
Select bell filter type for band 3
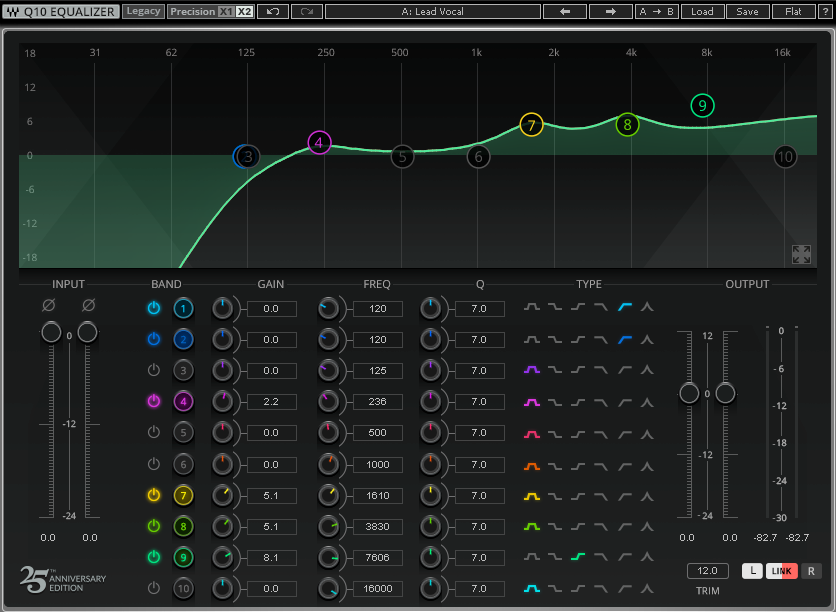tap(532, 369)
